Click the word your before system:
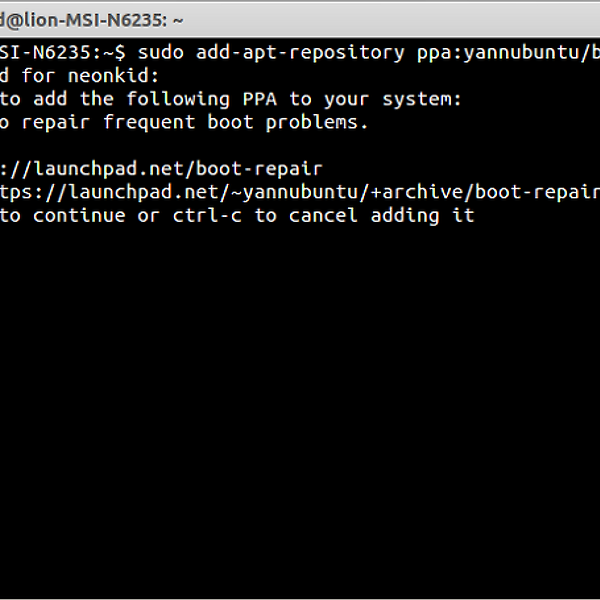This screenshot has width=600, height=600. [347, 101]
